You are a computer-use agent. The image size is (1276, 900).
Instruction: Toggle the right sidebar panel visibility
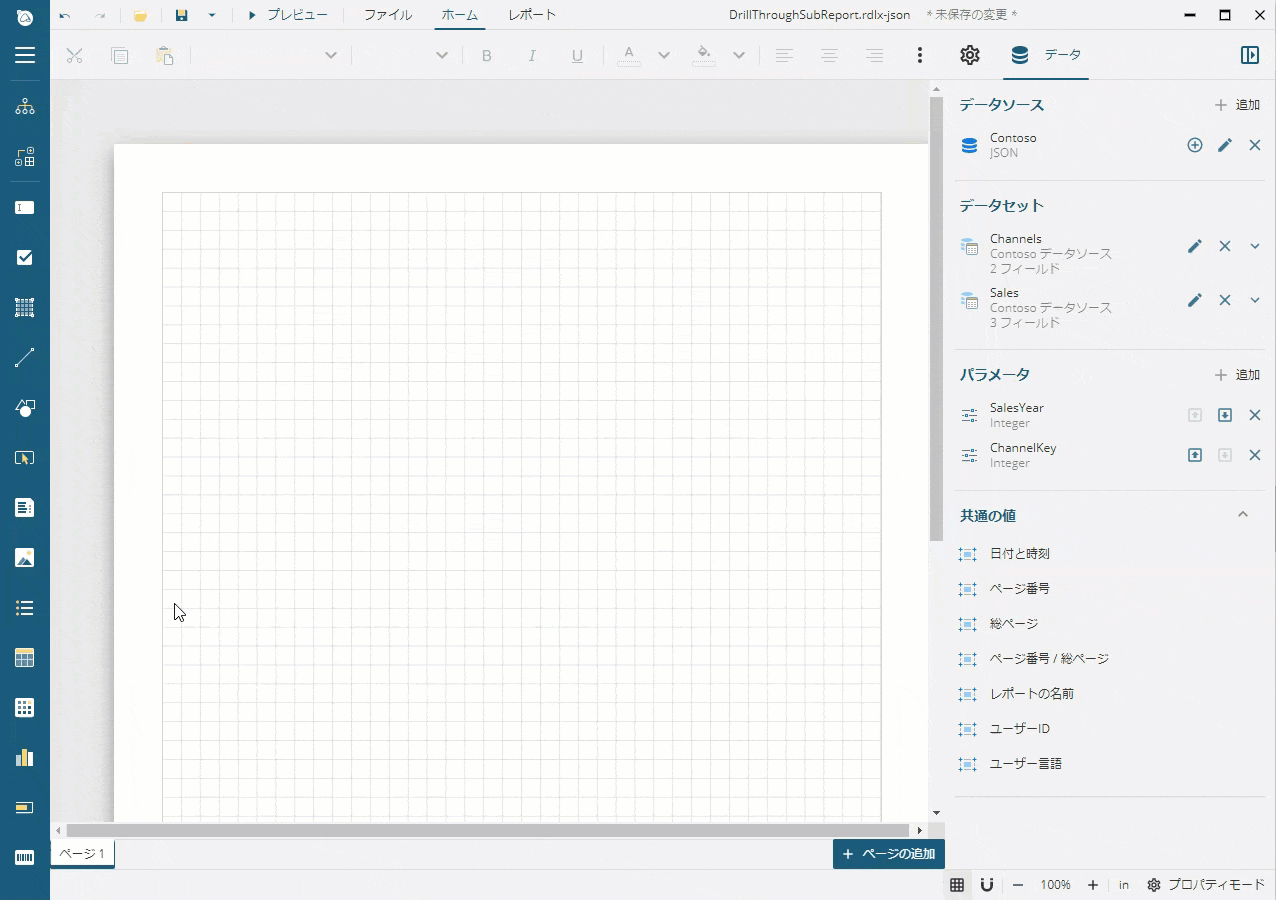coord(1250,56)
